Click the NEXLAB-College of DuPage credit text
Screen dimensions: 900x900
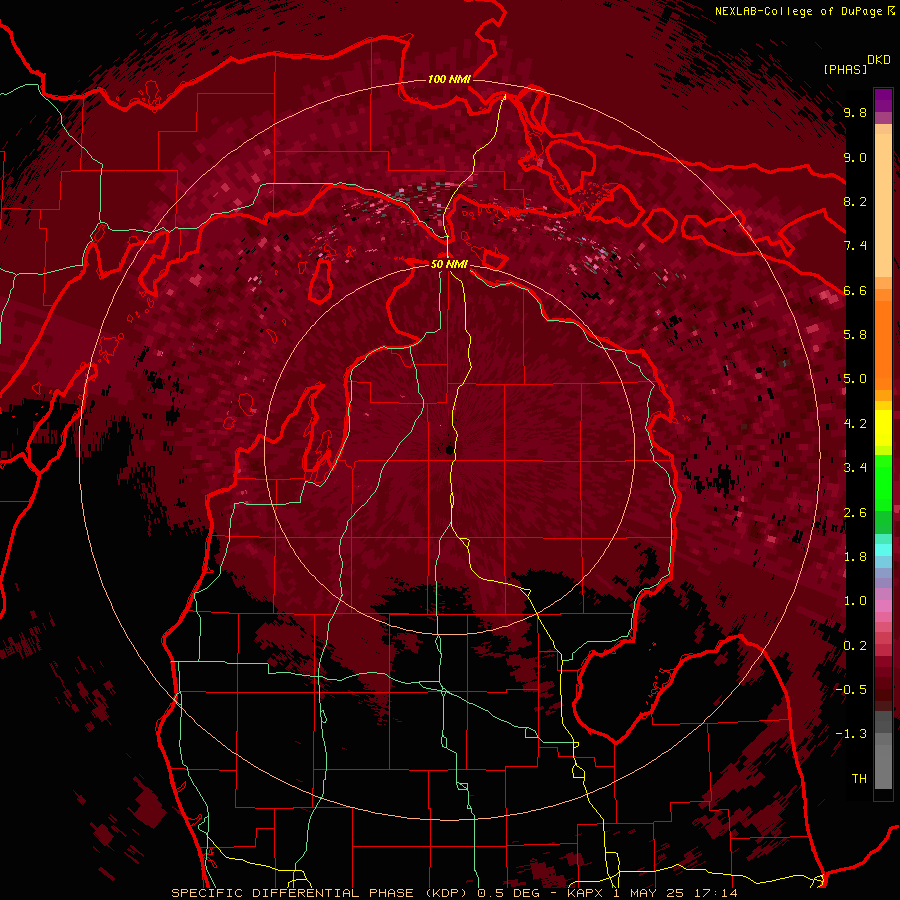tap(799, 11)
